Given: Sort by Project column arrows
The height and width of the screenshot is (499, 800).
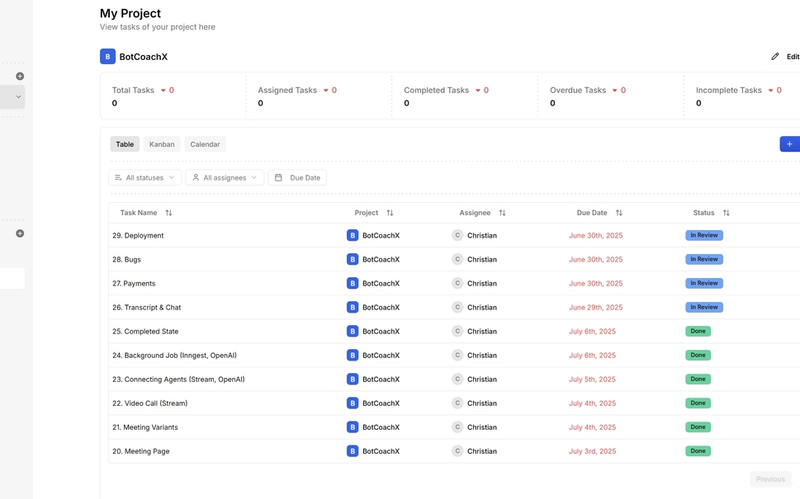Looking at the screenshot, I should pyautogui.click(x=390, y=213).
